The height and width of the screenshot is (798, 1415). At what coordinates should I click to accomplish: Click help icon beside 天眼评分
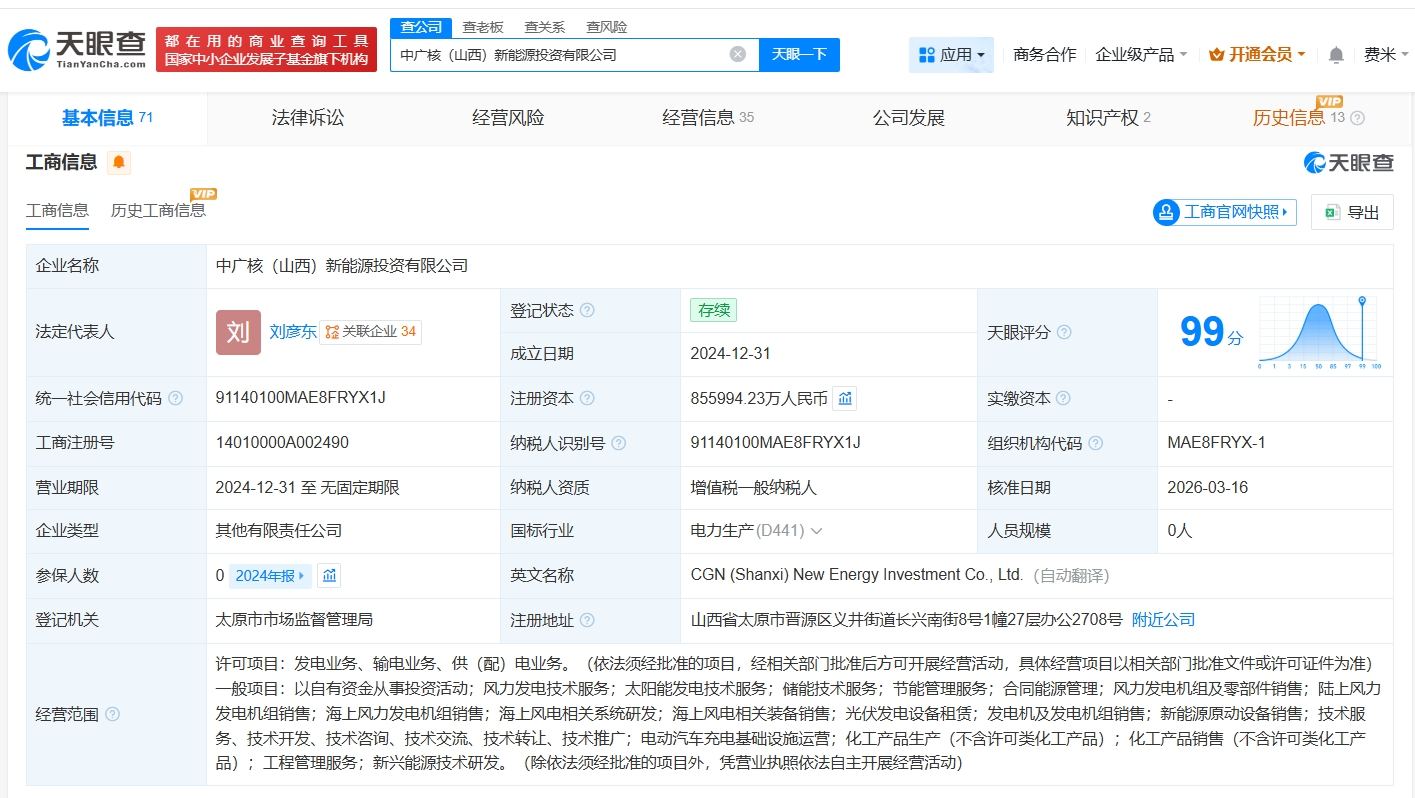coord(1064,332)
